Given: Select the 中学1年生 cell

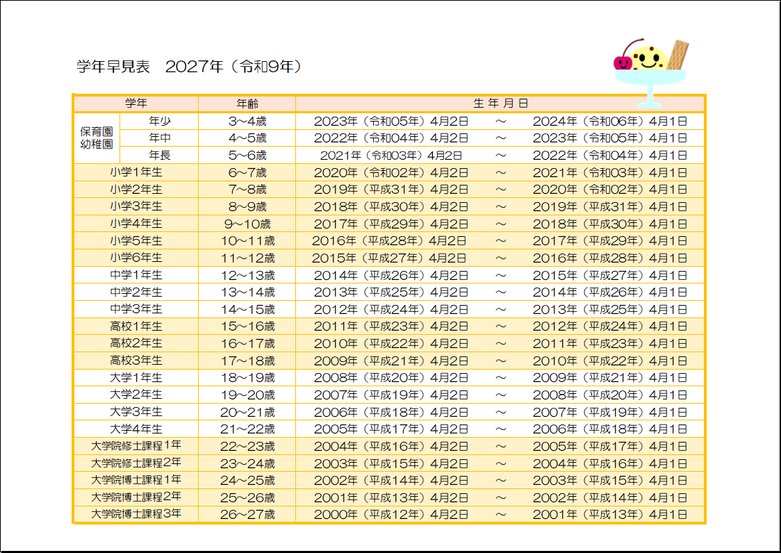Looking at the screenshot, I should click(136, 275).
